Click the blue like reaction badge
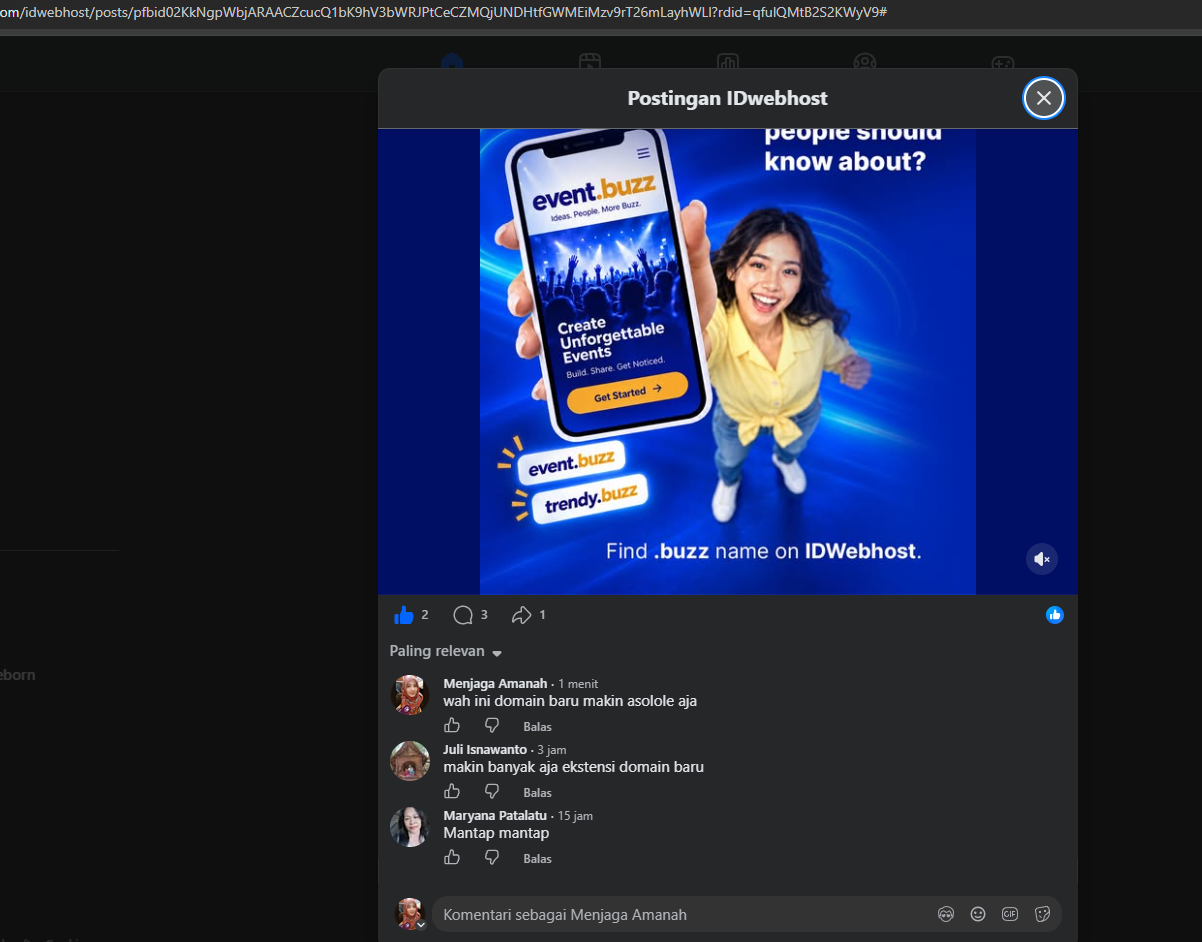The height and width of the screenshot is (942, 1202). (1054, 615)
